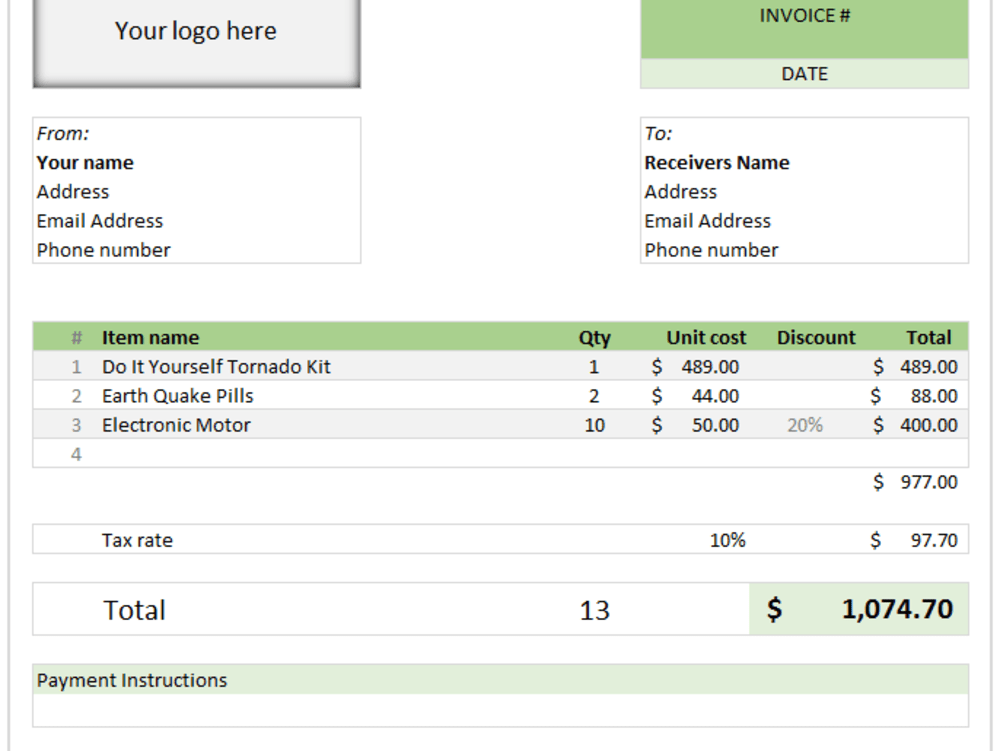The height and width of the screenshot is (751, 1000).
Task: Select Phone number in From box
Action: (103, 250)
